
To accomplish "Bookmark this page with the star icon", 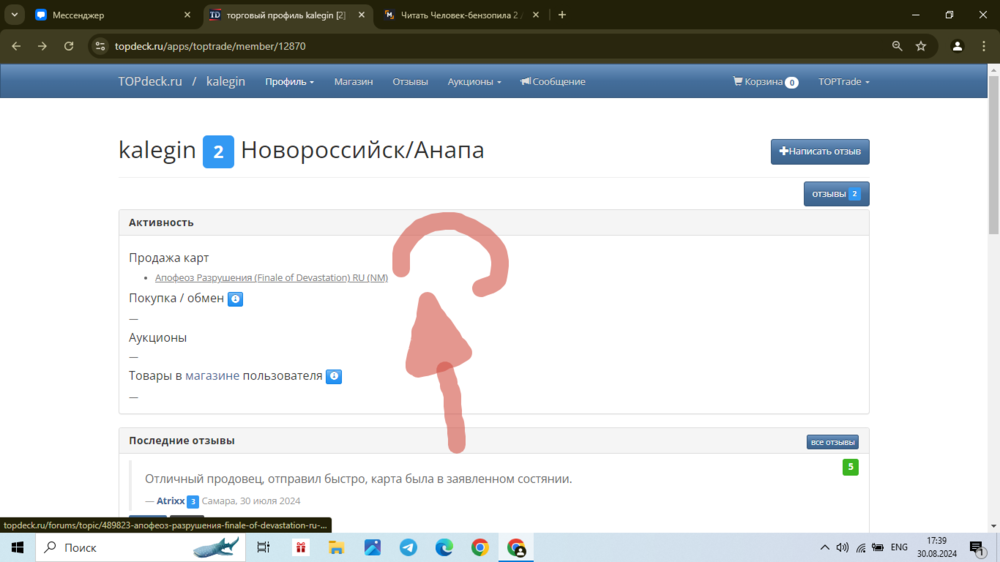I will tap(921, 46).
